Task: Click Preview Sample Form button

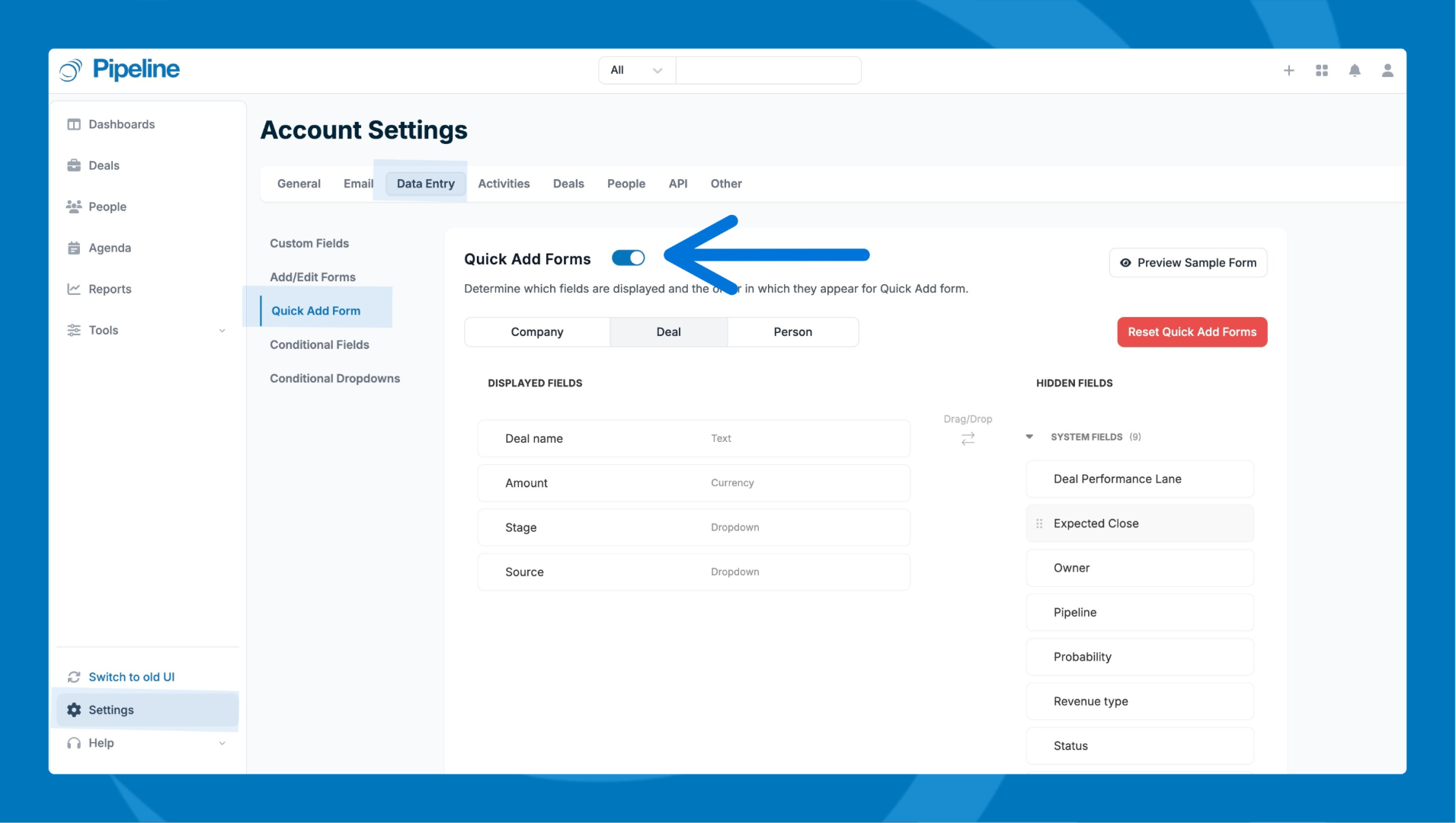Action: [1188, 263]
